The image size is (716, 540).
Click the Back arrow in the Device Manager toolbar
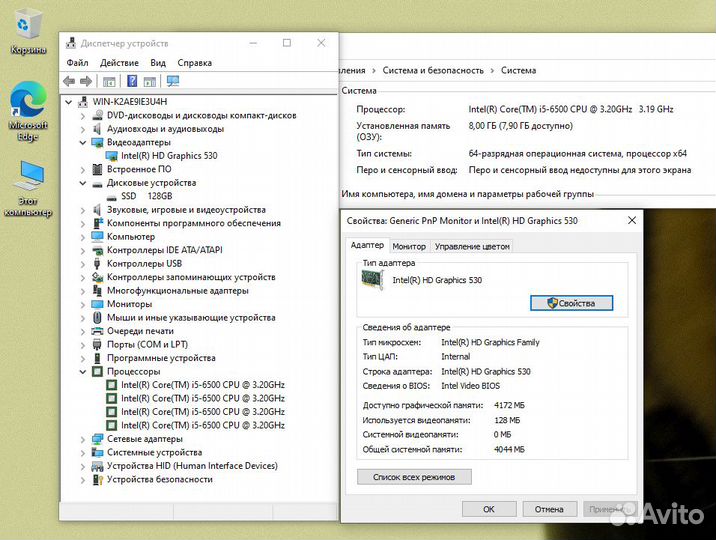coord(69,82)
